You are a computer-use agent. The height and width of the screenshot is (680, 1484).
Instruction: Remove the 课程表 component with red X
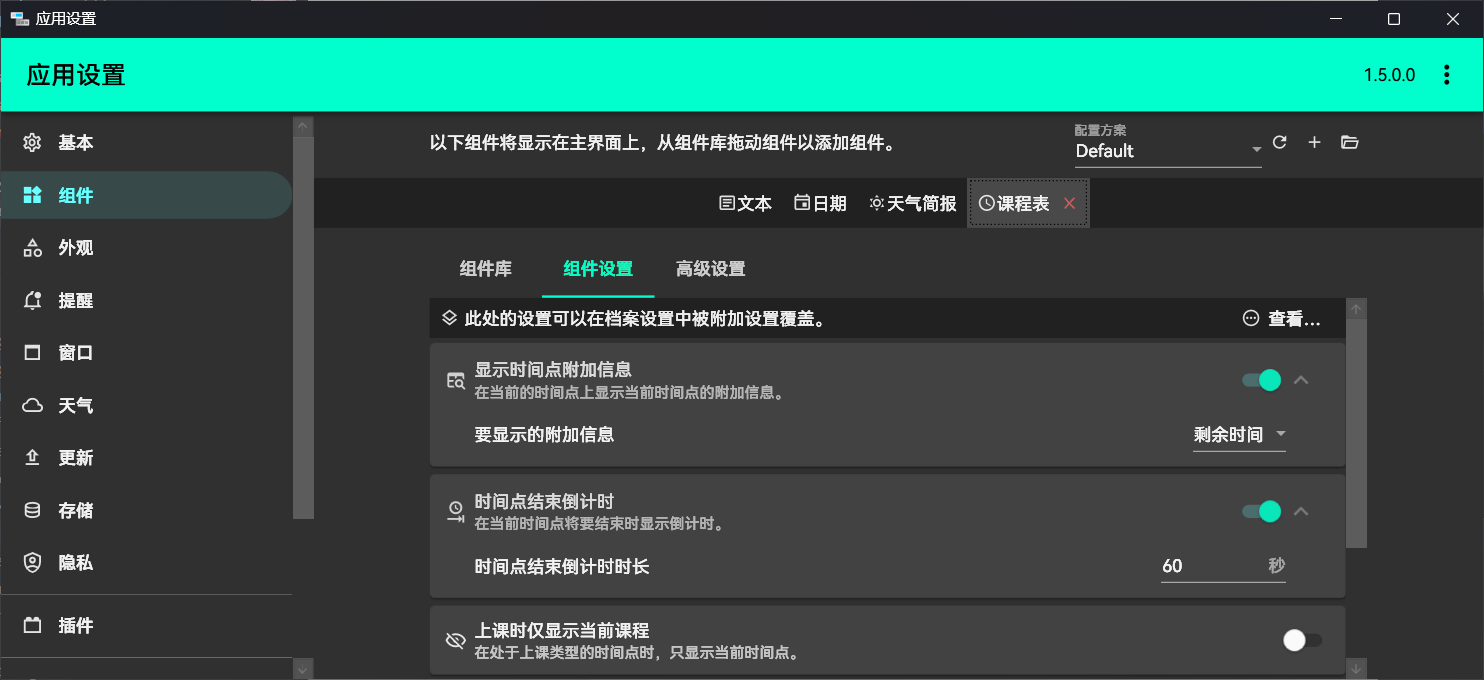pos(1069,204)
